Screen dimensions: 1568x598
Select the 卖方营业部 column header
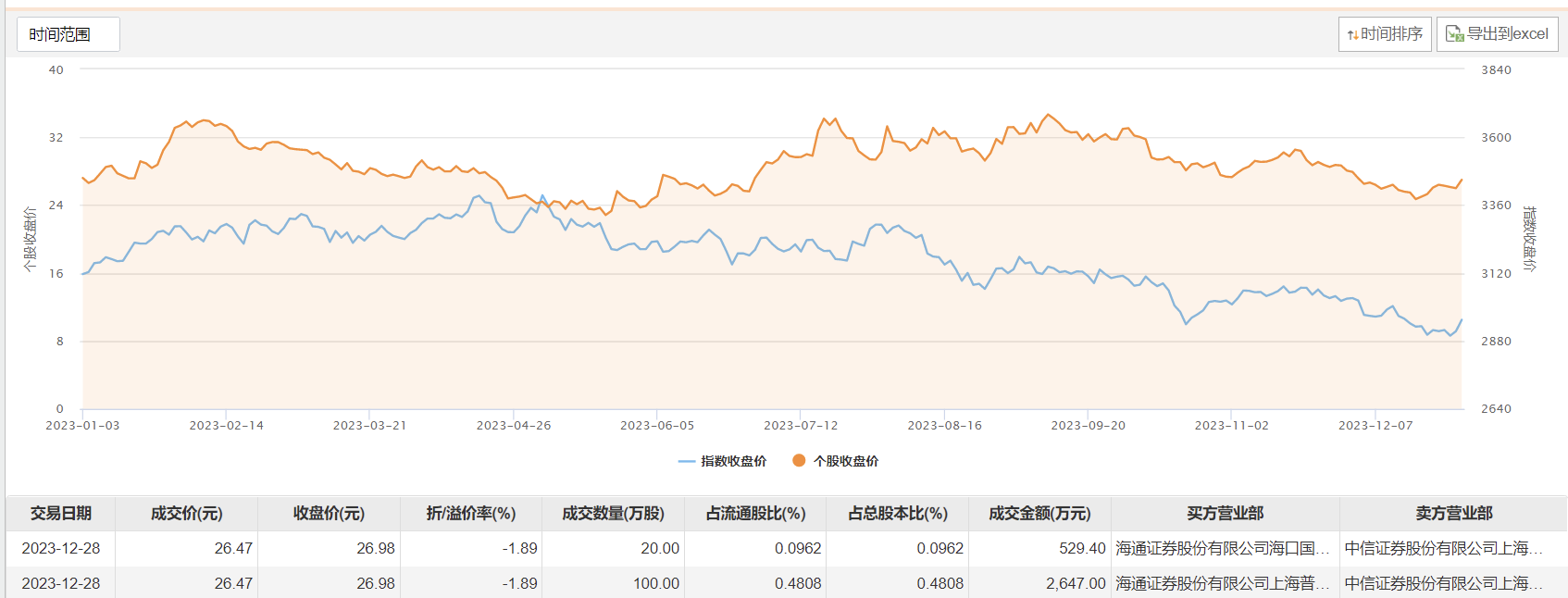point(1453,513)
